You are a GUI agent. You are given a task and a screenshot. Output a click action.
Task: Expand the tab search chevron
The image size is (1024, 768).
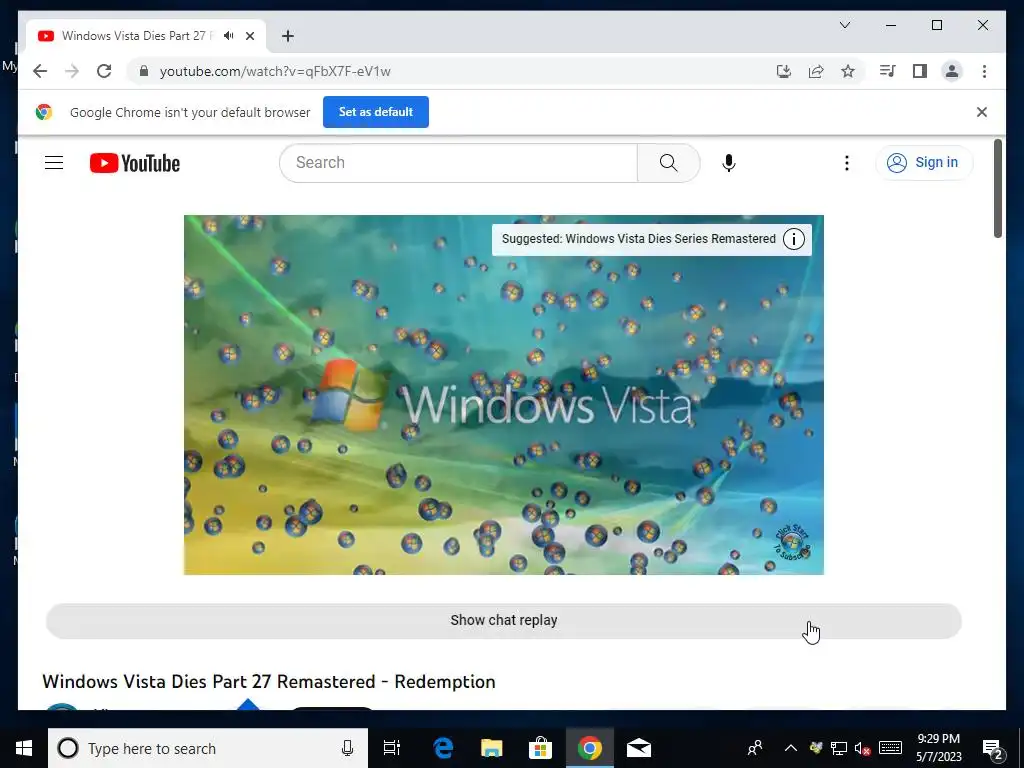844,25
